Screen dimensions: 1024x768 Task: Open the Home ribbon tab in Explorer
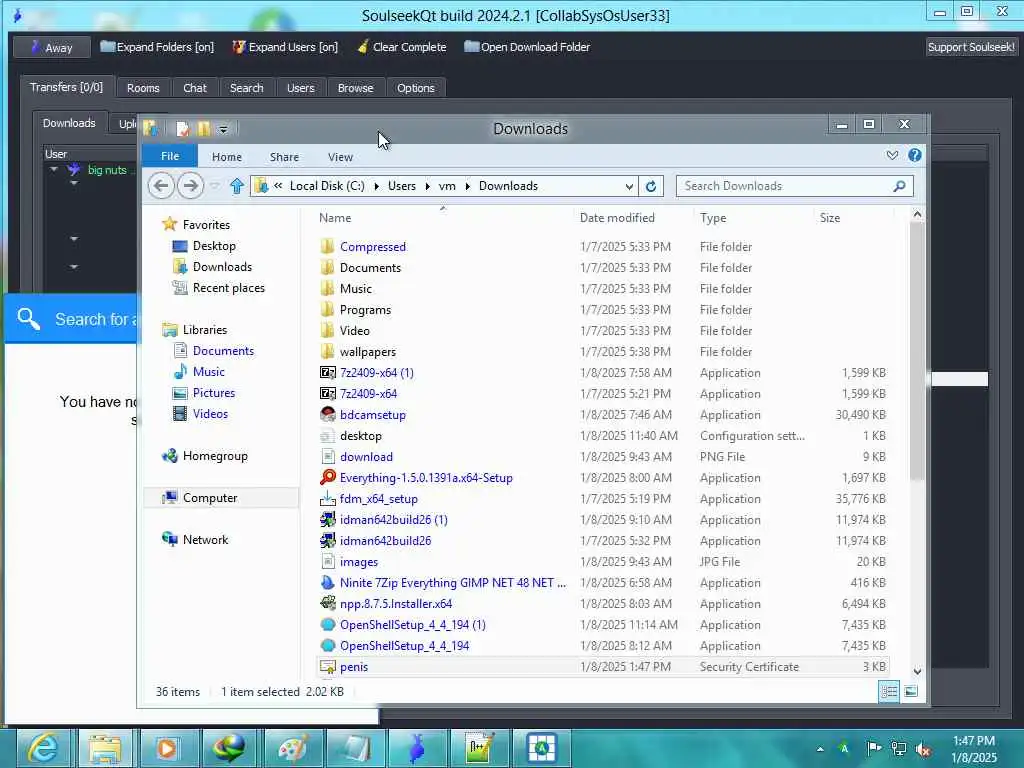[x=227, y=157]
